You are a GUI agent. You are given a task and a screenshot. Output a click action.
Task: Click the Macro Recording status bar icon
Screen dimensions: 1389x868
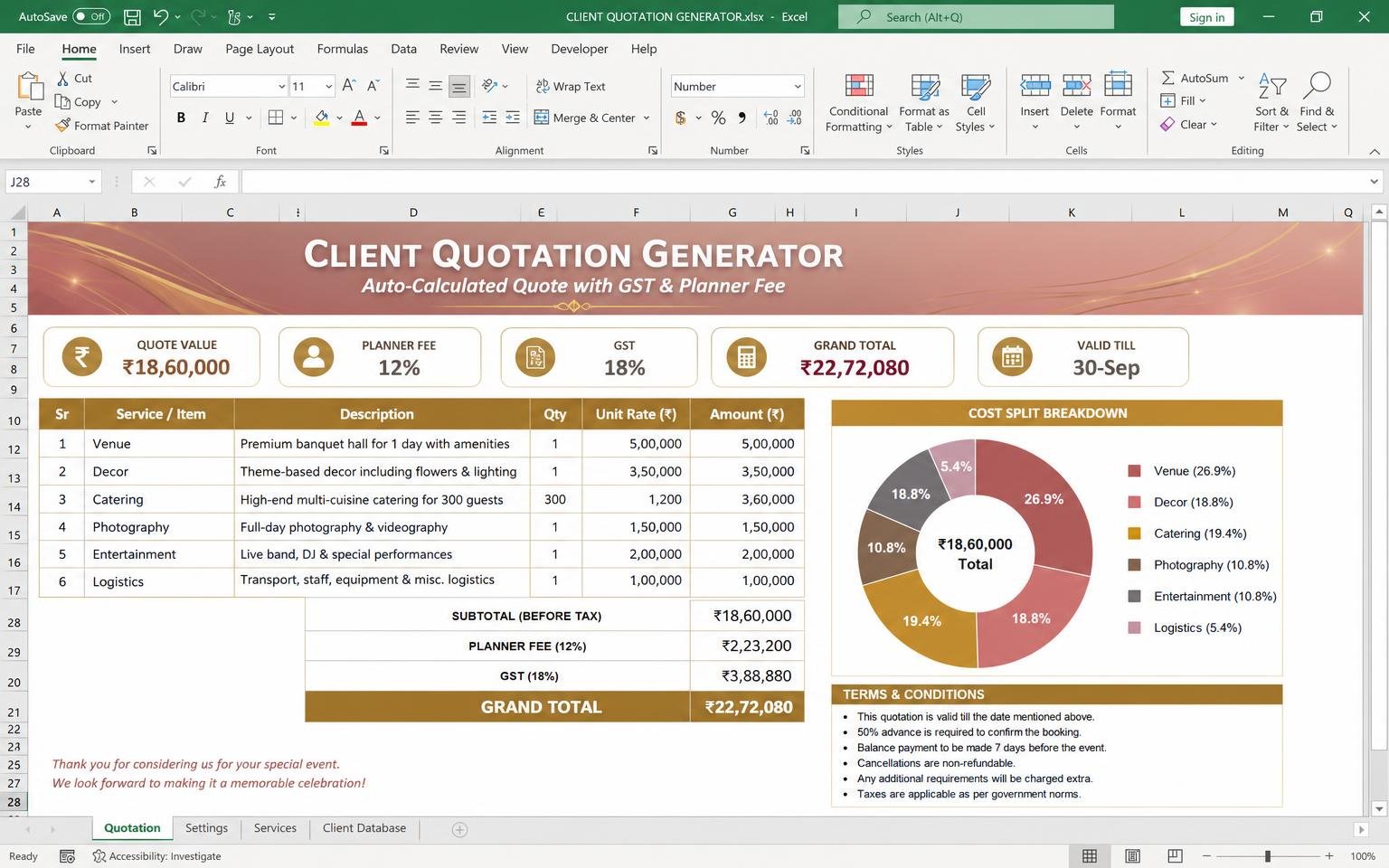[x=67, y=856]
